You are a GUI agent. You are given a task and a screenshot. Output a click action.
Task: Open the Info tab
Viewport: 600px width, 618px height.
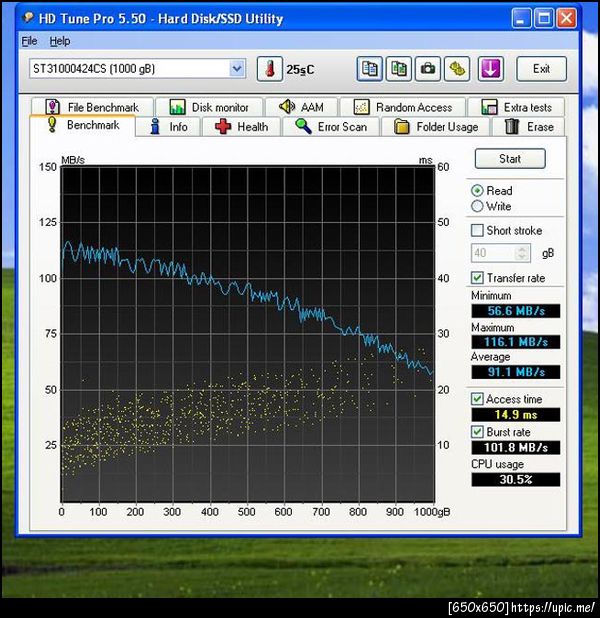click(168, 127)
